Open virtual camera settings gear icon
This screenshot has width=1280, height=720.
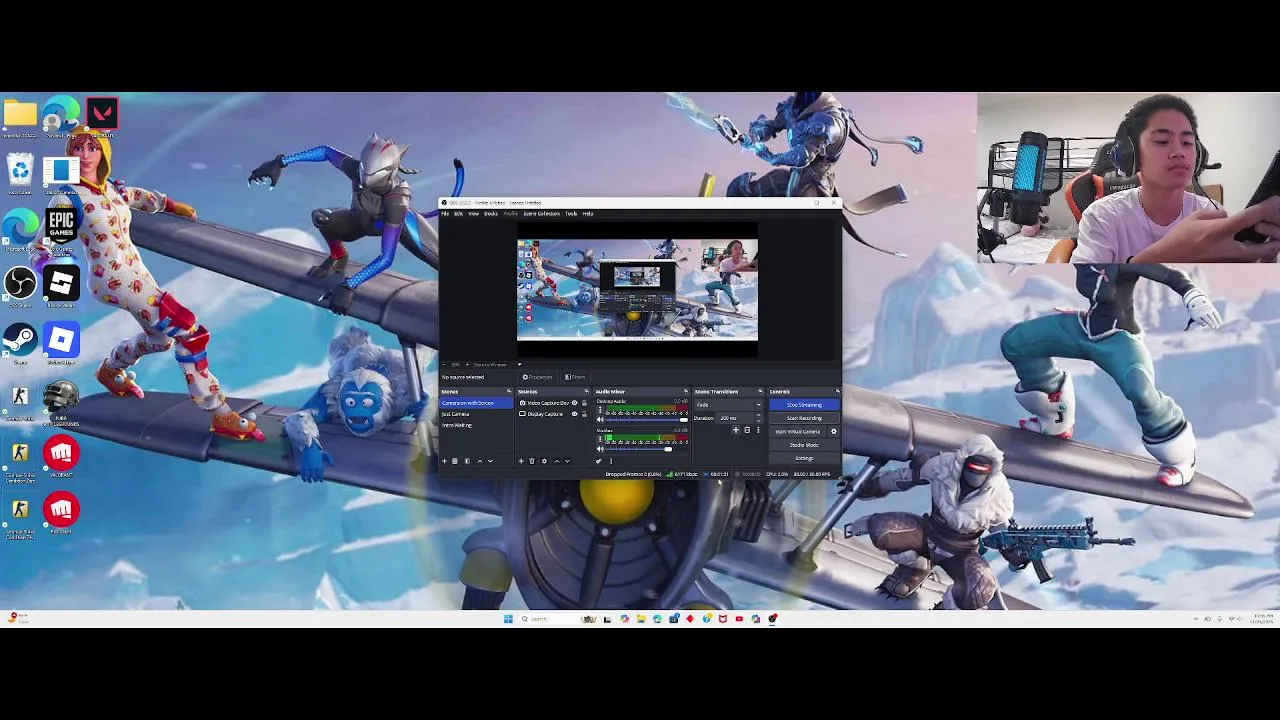tap(834, 431)
